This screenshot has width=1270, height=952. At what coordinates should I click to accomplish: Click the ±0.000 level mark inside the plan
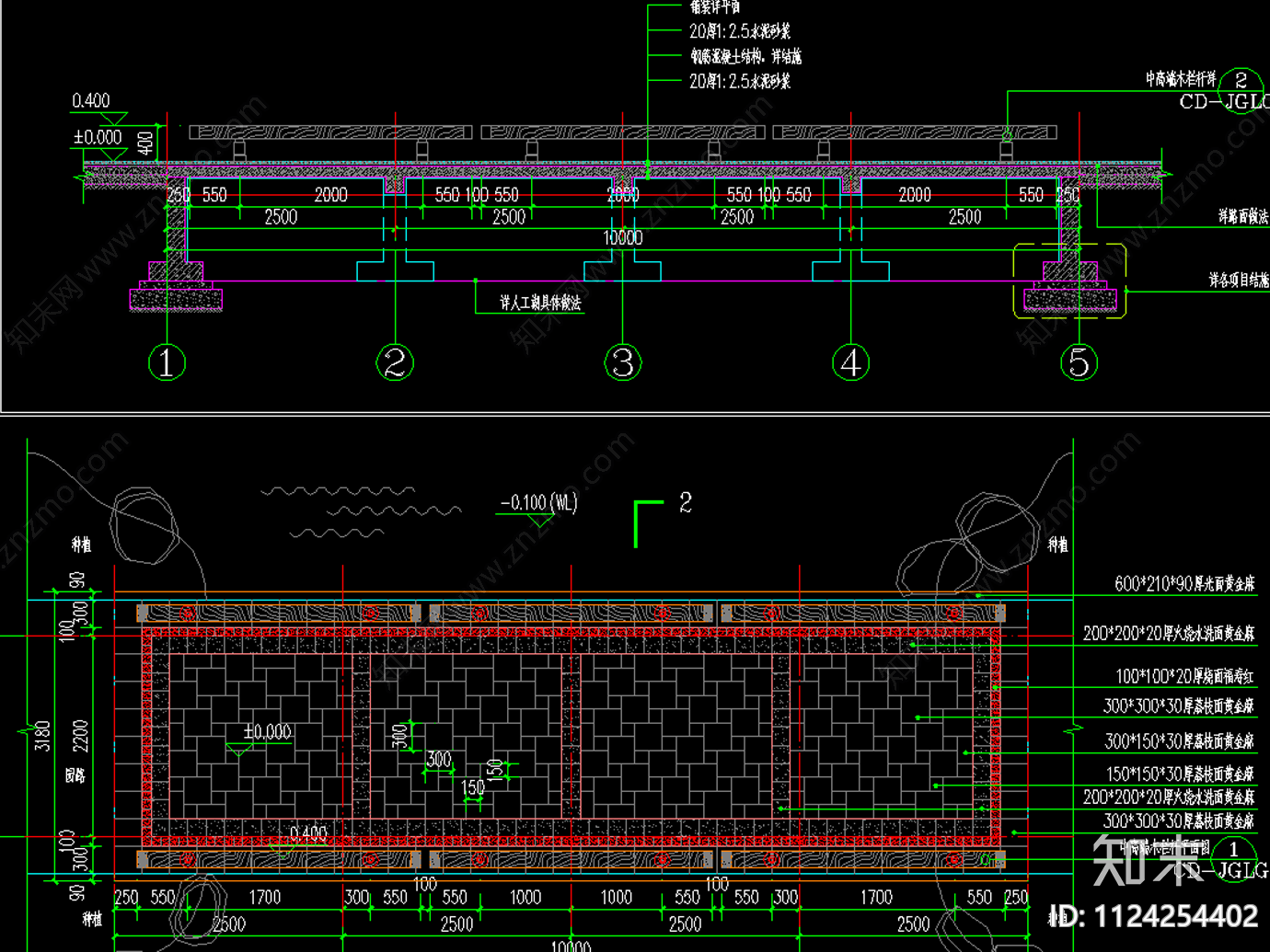(267, 732)
